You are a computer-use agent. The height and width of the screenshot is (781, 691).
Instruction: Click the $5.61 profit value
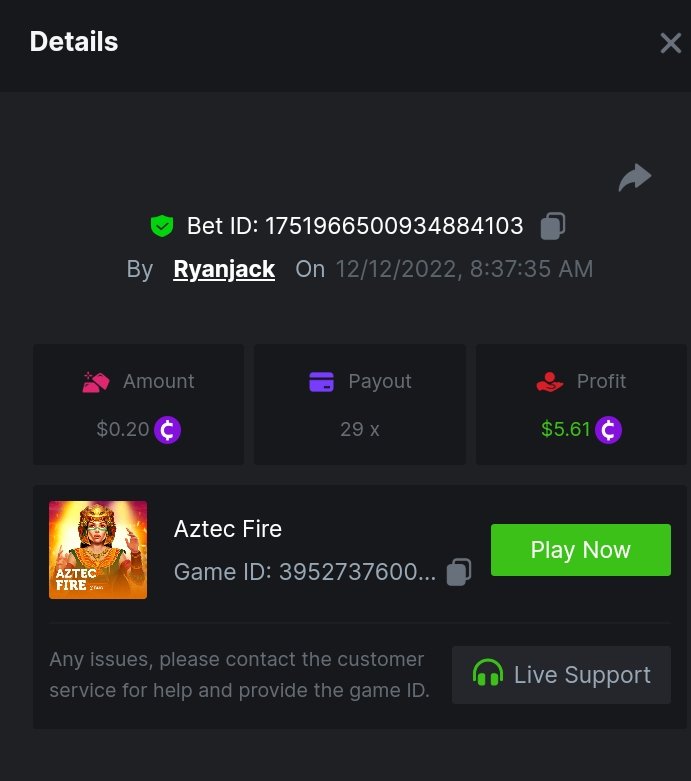(x=566, y=430)
